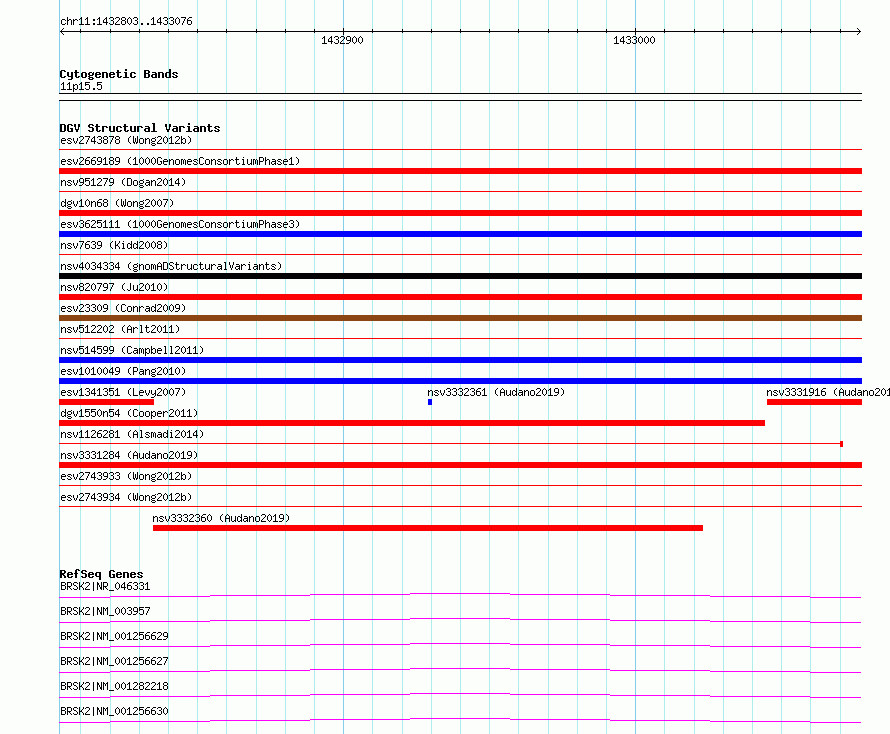The width and height of the screenshot is (890, 734).
Task: Click the dgv10n68 (Wong2007) label
Action: tap(117, 203)
